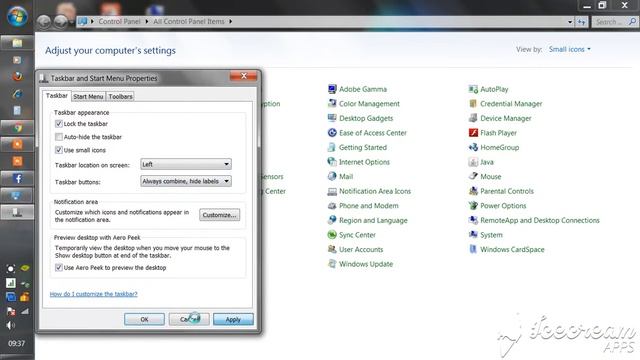Expand address bar history dropdown arrow
This screenshot has height=360, width=640.
570,22
